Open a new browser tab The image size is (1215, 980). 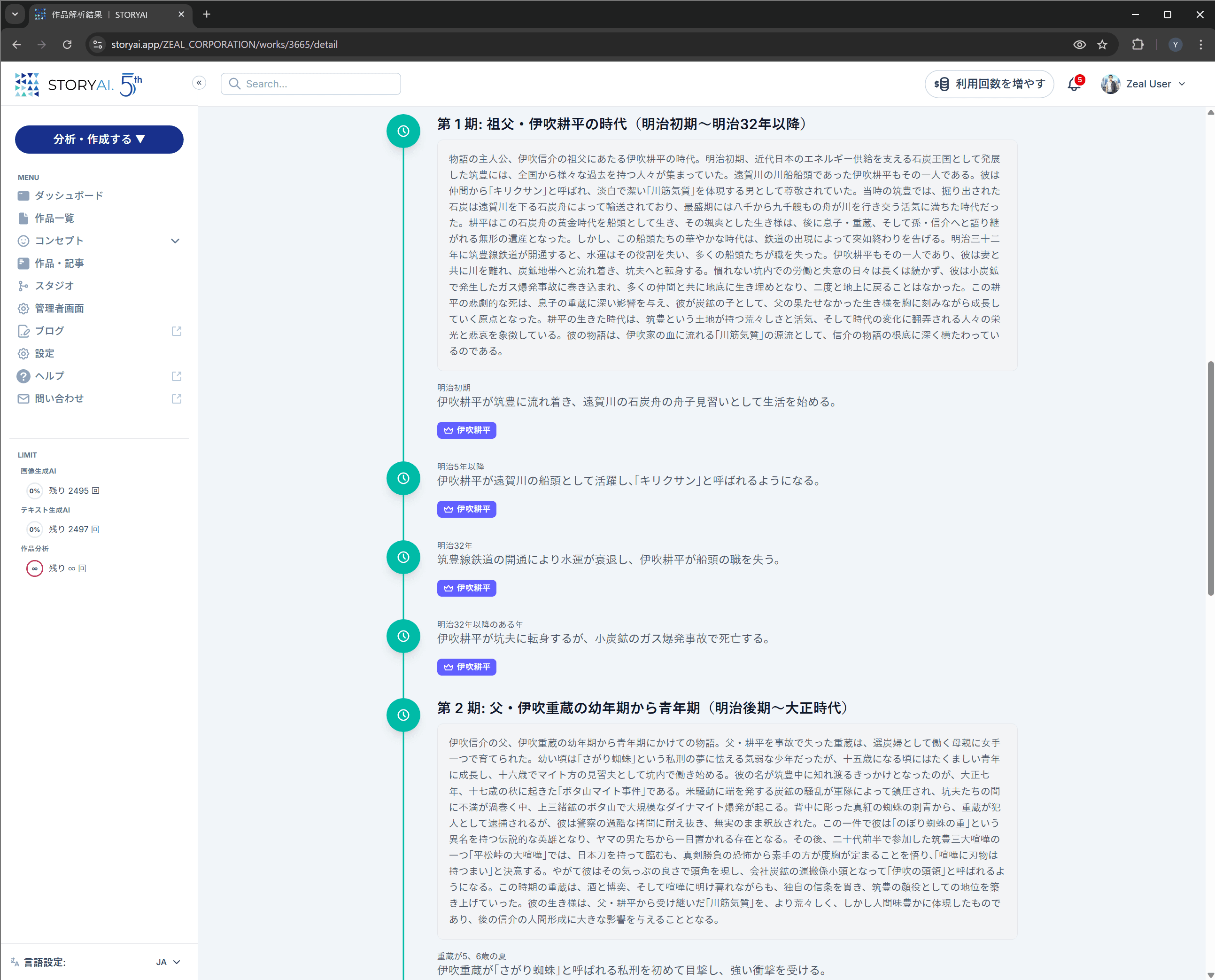tap(207, 14)
